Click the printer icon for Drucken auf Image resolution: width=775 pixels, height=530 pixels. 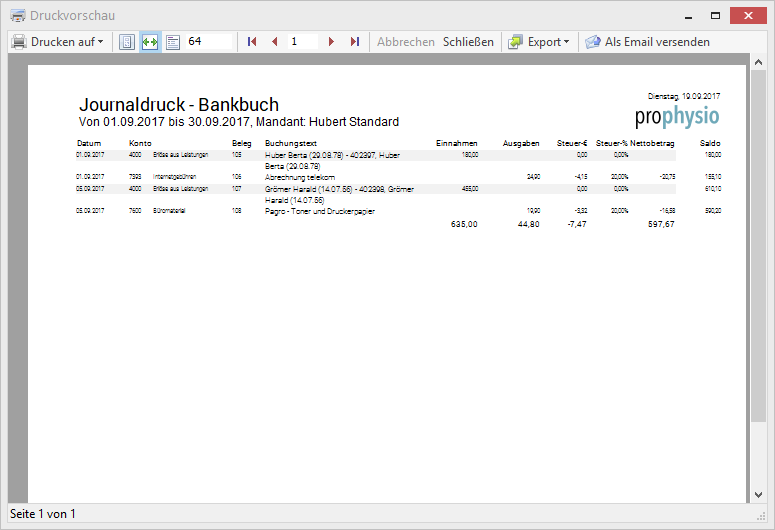click(19, 42)
